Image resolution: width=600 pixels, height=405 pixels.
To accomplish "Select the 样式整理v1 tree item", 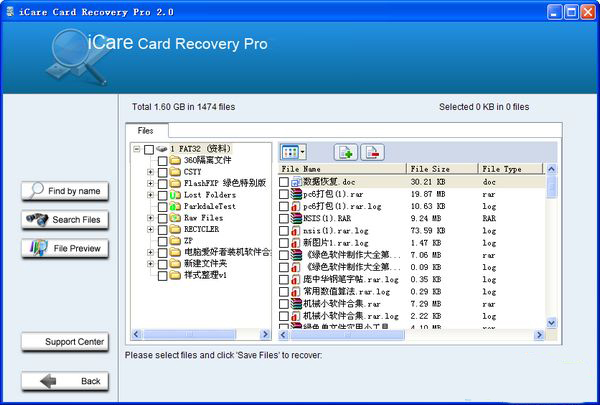I will pyautogui.click(x=205, y=275).
